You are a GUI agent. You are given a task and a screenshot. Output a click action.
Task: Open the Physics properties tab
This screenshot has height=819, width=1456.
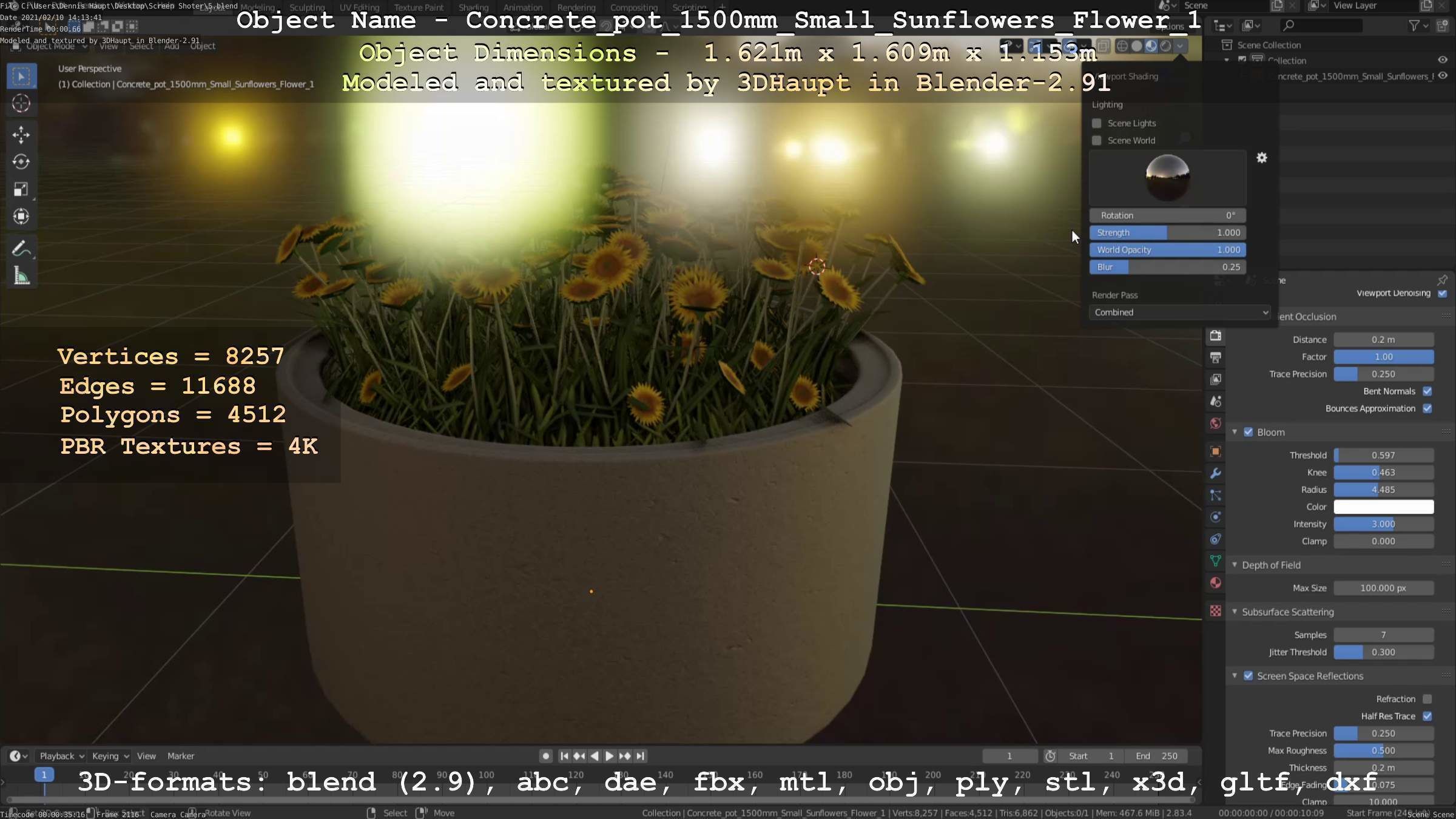1216,517
